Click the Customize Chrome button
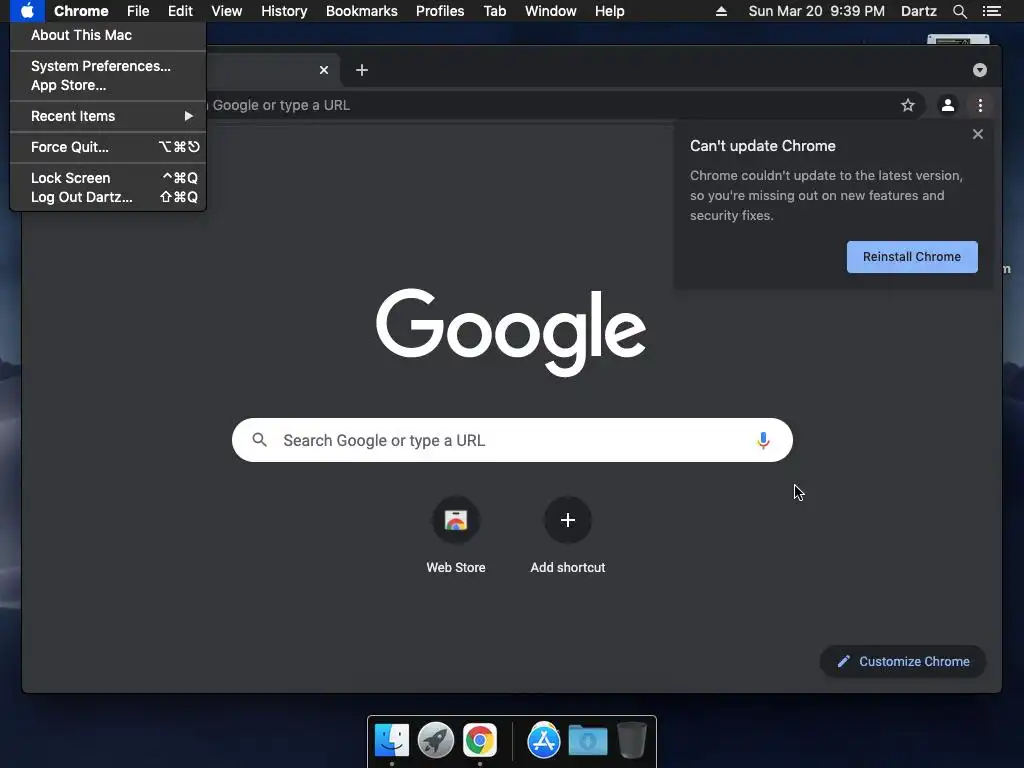The height and width of the screenshot is (768, 1024). (903, 662)
